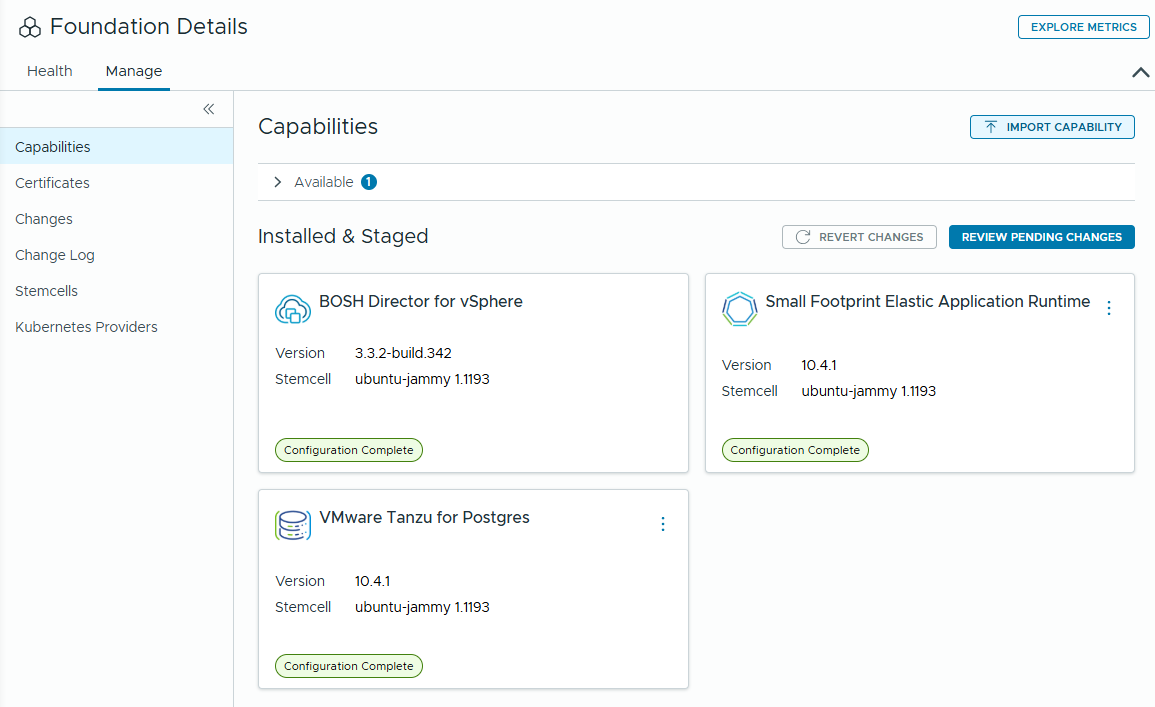
Task: Click the Foundation Details hexagon cluster icon
Action: coord(29,27)
